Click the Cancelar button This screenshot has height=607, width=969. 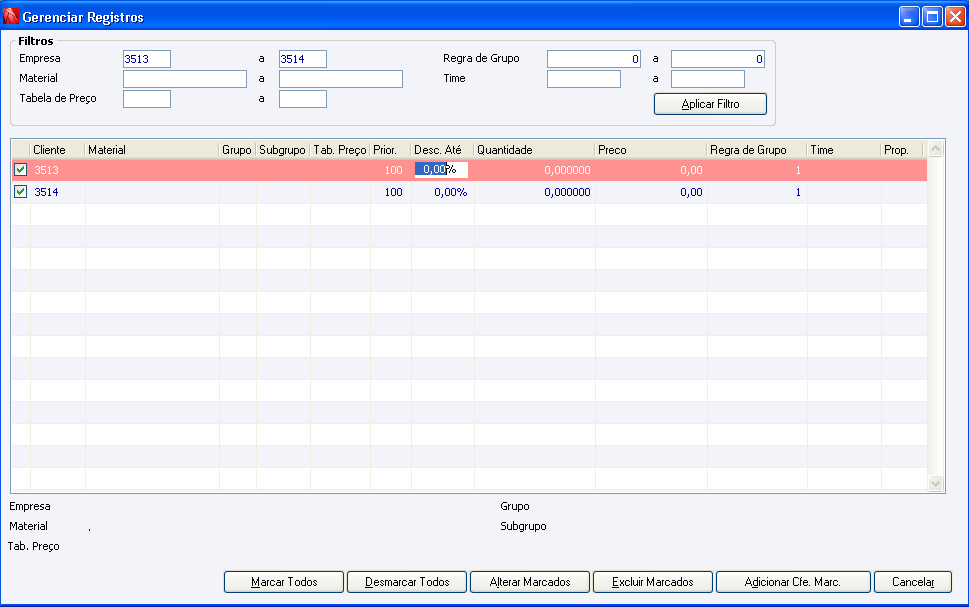point(913,582)
